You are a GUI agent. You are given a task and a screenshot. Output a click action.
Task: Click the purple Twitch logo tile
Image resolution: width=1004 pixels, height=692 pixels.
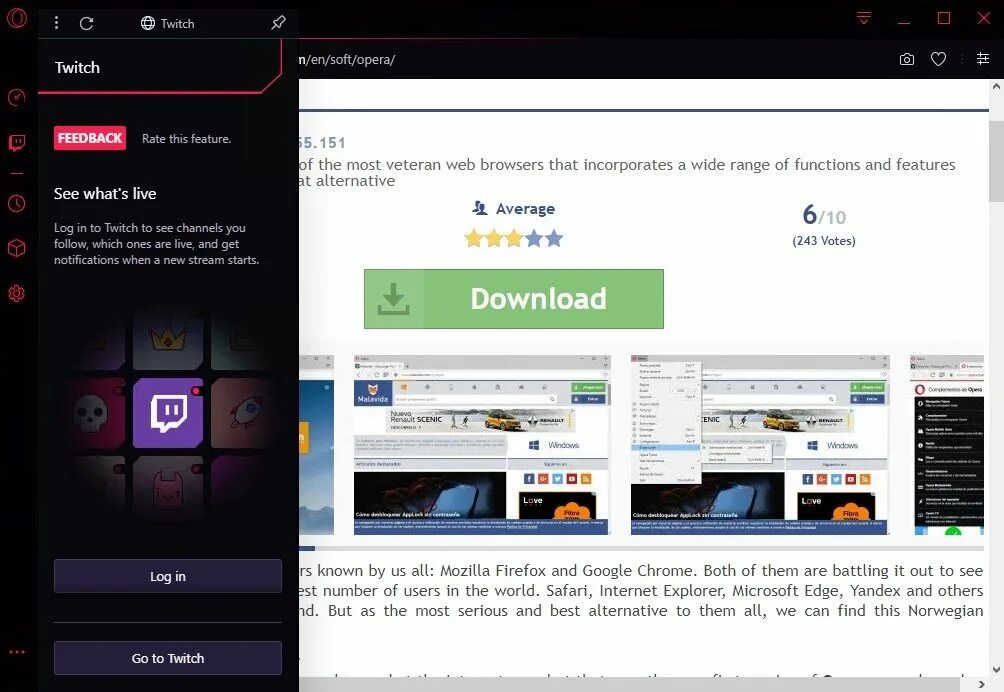tap(168, 413)
